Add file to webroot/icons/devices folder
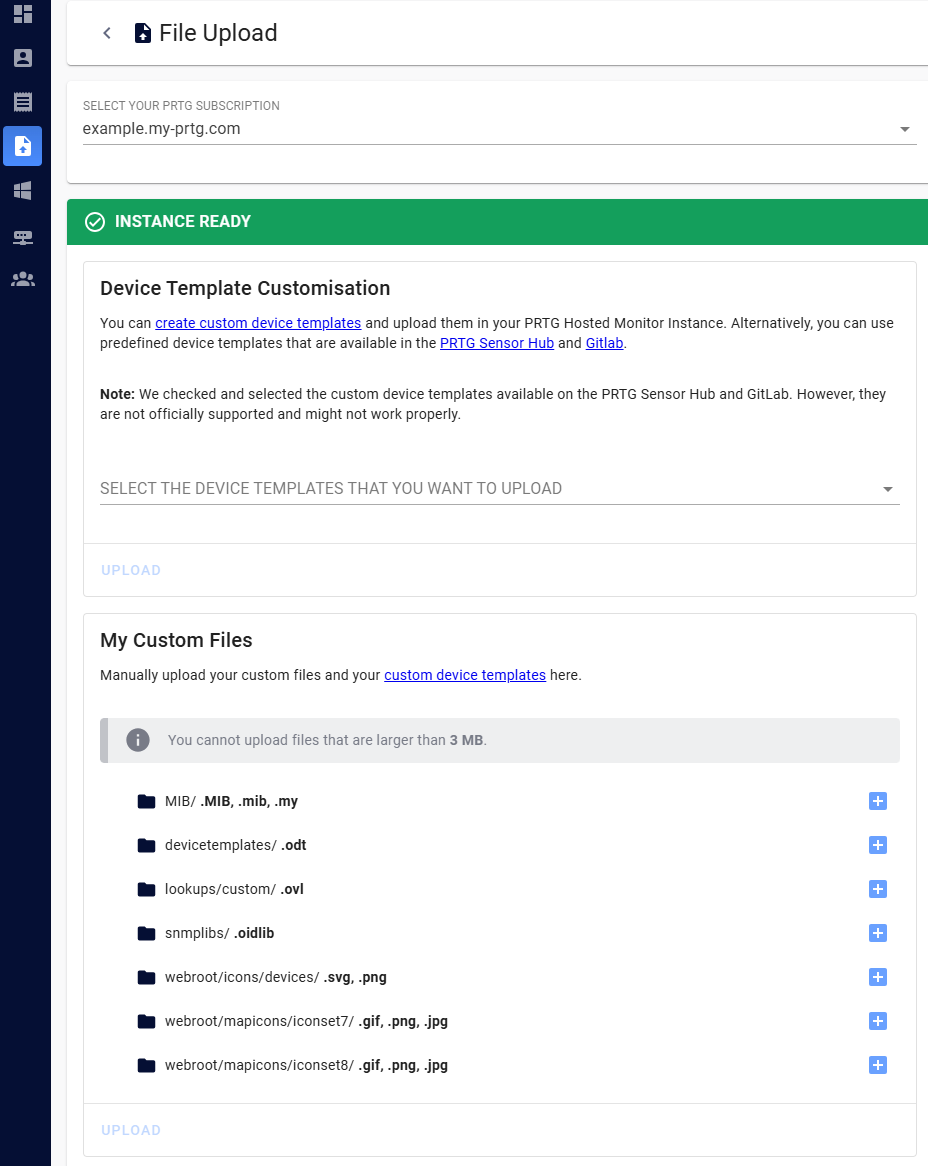 [x=877, y=976]
